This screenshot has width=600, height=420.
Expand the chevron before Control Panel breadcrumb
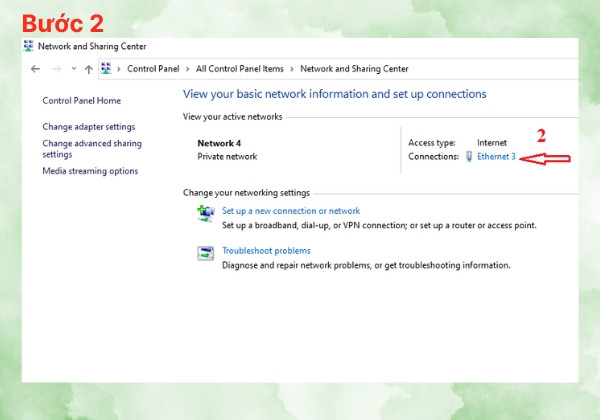coord(119,69)
